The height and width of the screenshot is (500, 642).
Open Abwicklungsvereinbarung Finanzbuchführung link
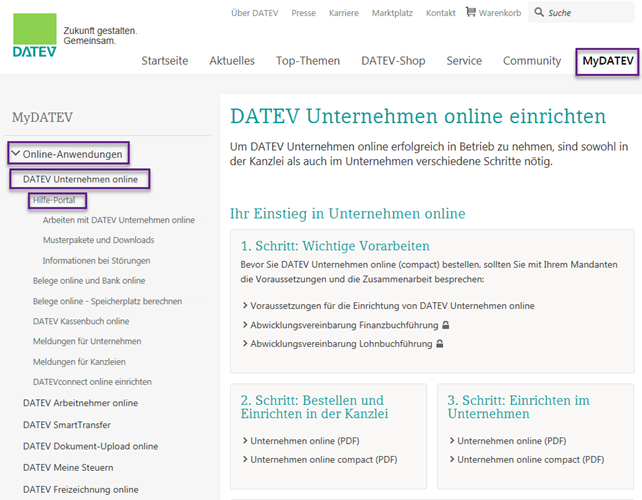tap(344, 325)
